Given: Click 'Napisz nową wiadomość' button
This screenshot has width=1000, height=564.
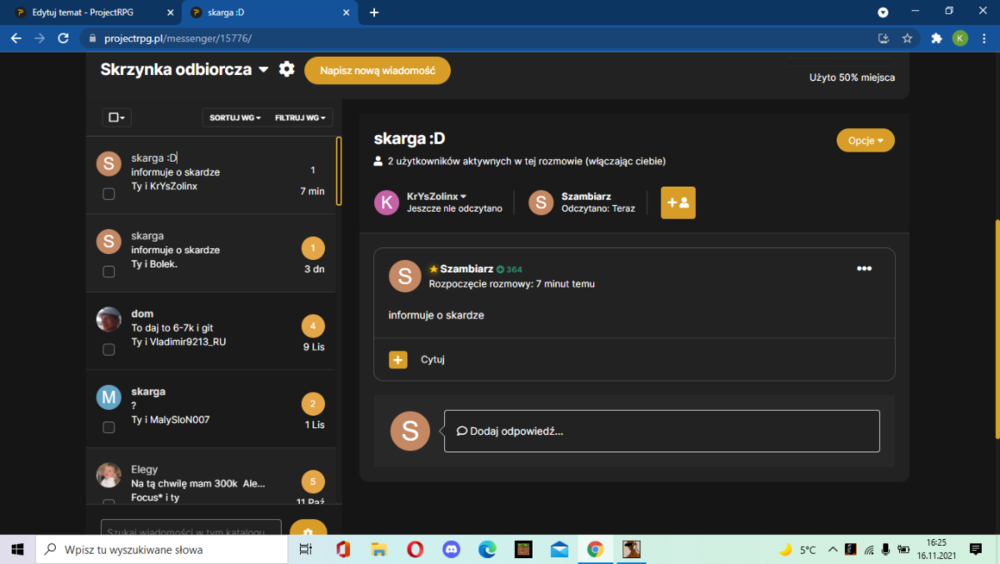Looking at the screenshot, I should point(378,70).
